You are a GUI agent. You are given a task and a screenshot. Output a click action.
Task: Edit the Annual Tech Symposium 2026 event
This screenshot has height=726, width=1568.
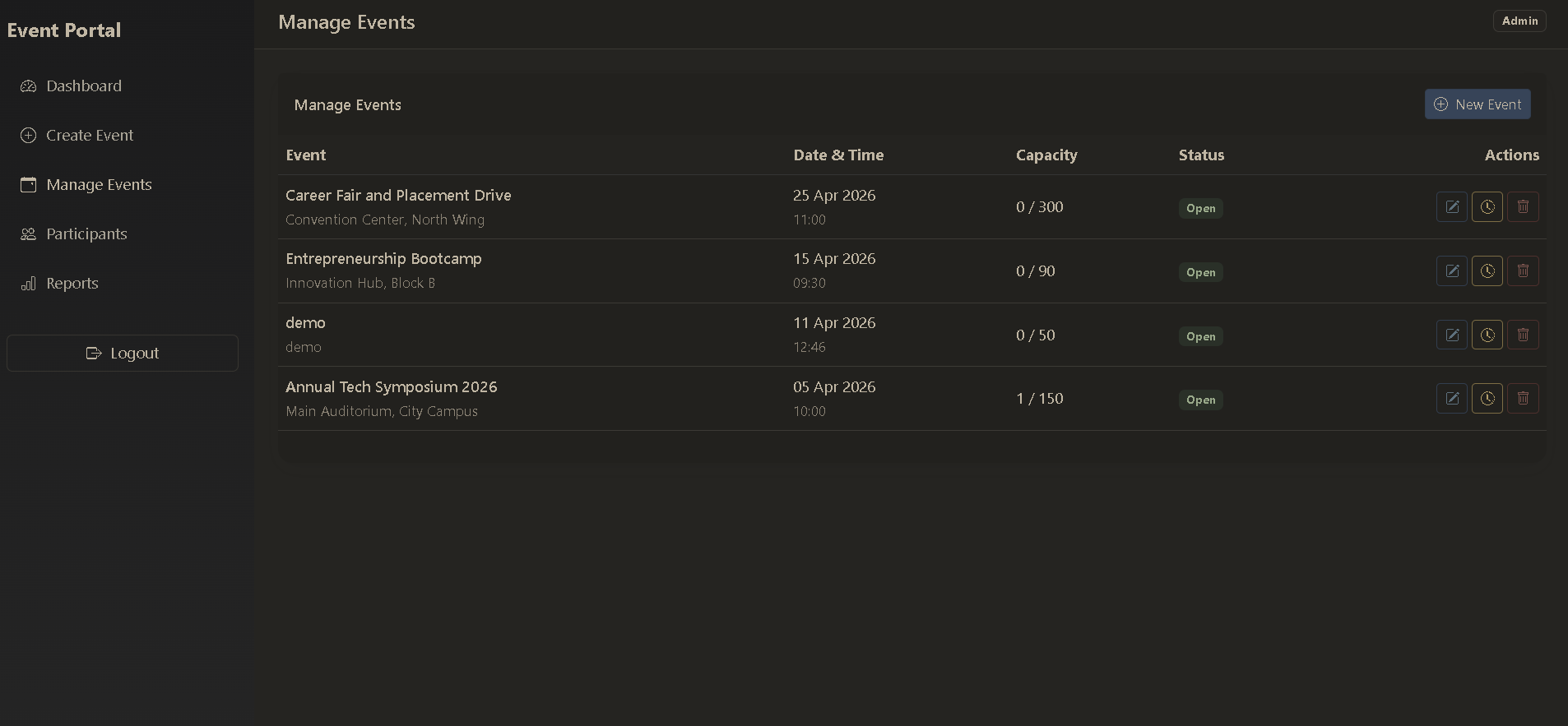[1452, 399]
